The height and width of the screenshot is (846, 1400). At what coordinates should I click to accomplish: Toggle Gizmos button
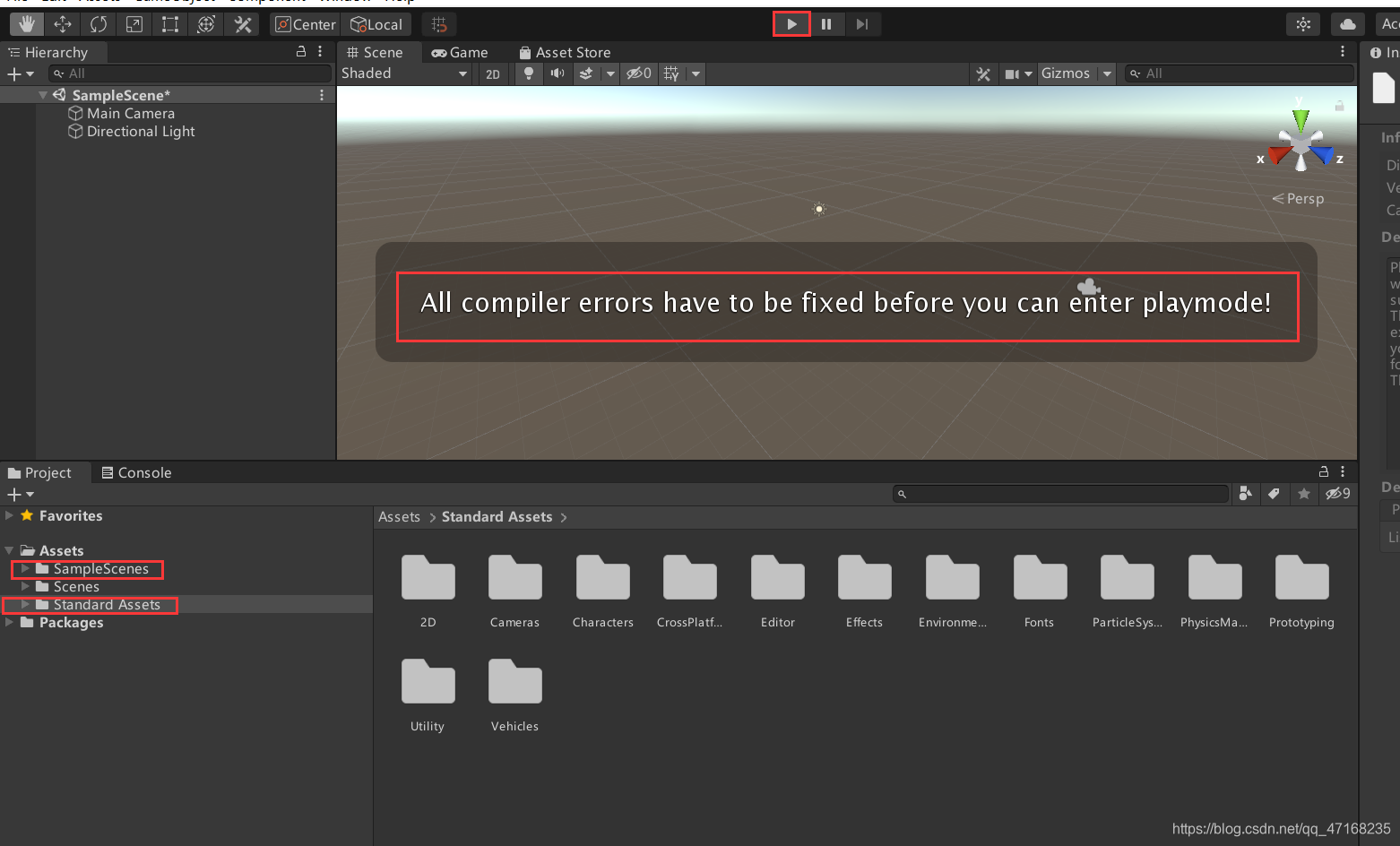coord(1065,73)
